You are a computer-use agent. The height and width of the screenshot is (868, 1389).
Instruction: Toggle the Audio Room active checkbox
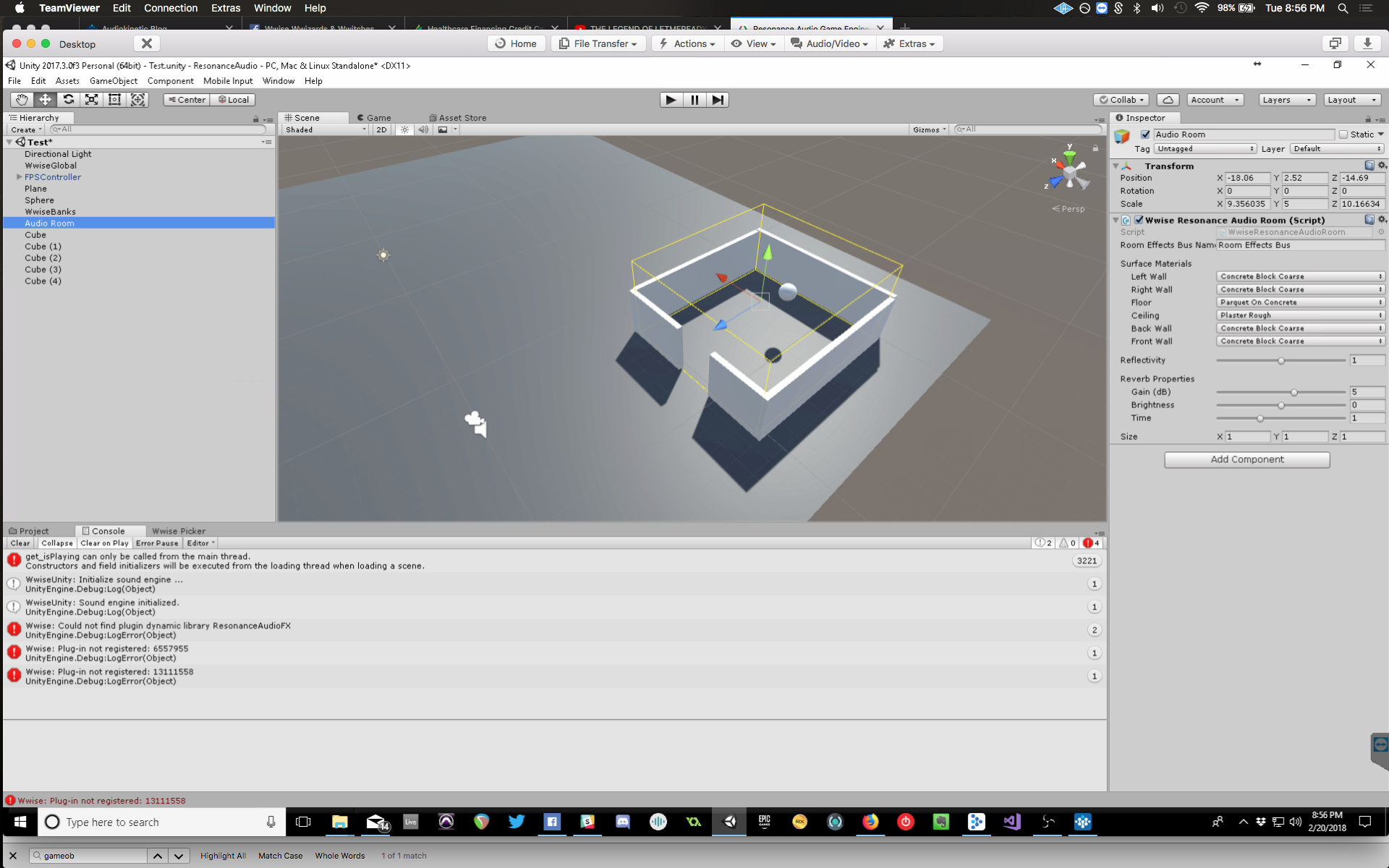(1147, 135)
